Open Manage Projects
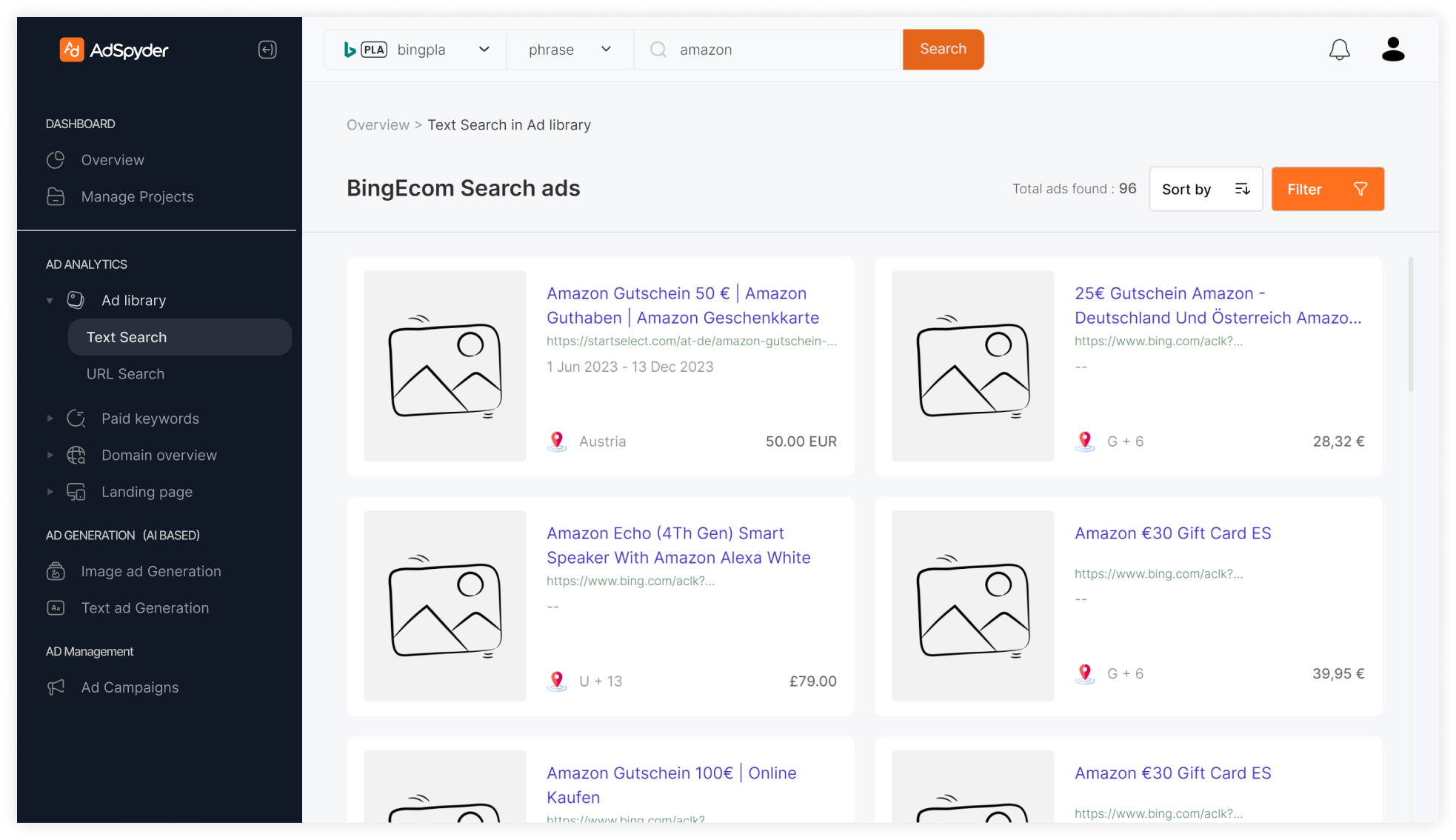Viewport: 1456px width, 840px height. [x=137, y=196]
